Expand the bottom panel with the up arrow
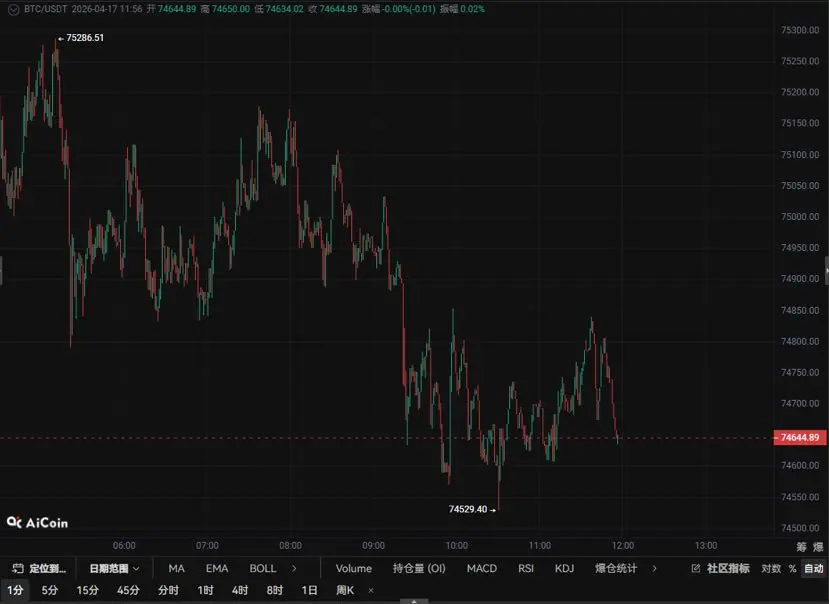This screenshot has height=604, width=829. (414, 601)
